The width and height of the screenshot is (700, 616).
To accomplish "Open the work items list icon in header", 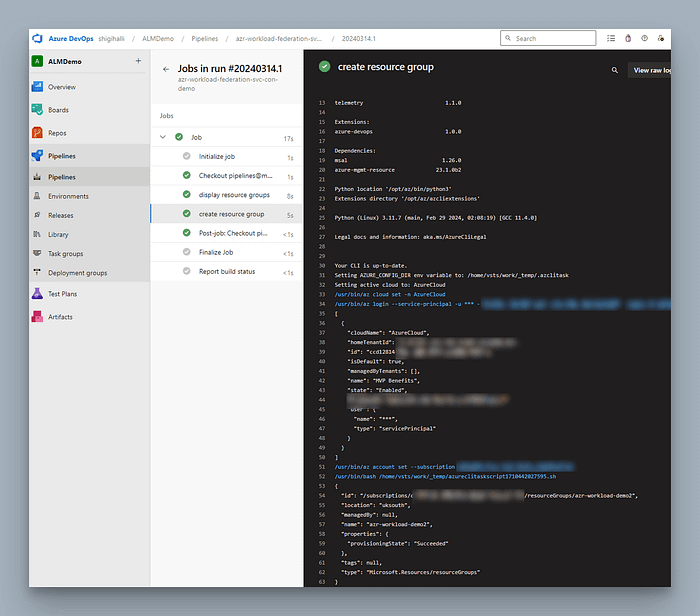I will [611, 38].
